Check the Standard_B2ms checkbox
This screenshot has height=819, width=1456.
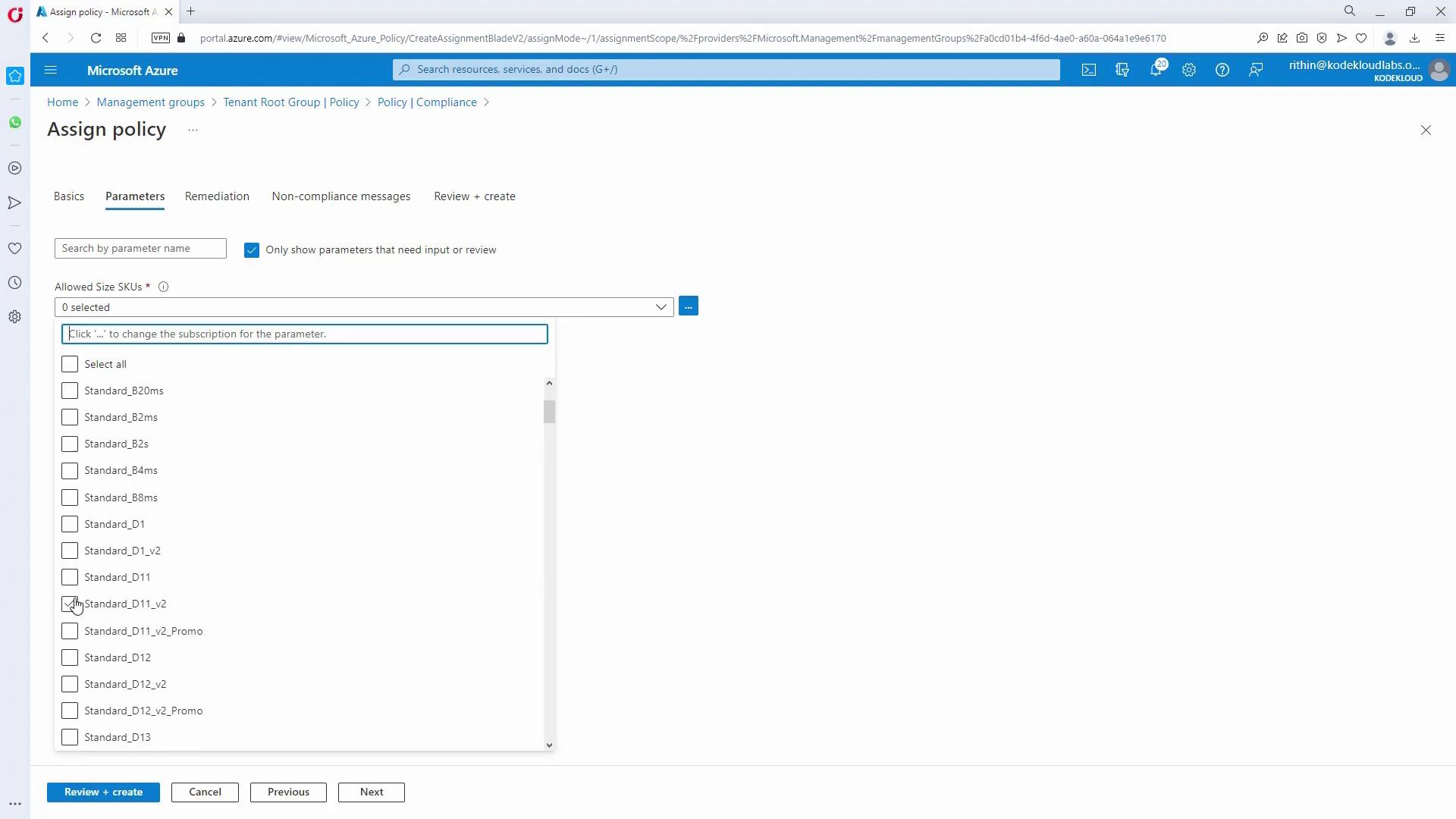(70, 417)
